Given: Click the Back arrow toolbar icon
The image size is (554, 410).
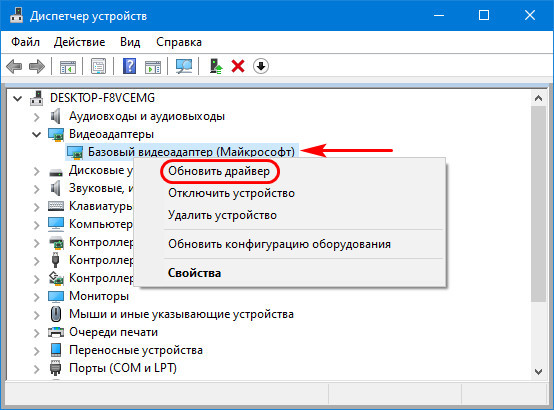Looking at the screenshot, I should click(14, 66).
